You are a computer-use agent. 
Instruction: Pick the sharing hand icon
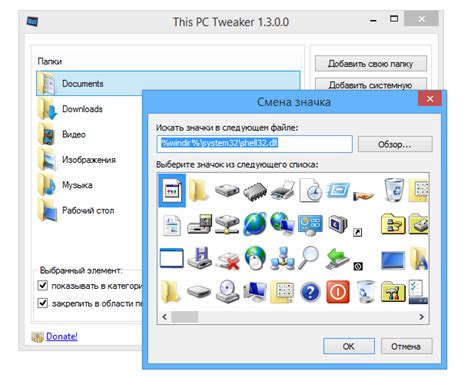364,195
